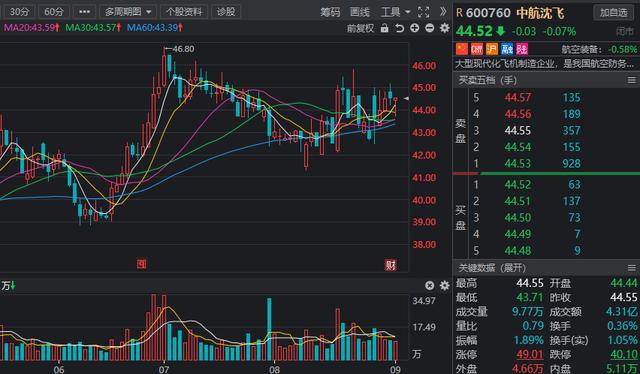Click the 财 financial report marker
Viewport: 640px width, 374px height.
click(x=391, y=265)
